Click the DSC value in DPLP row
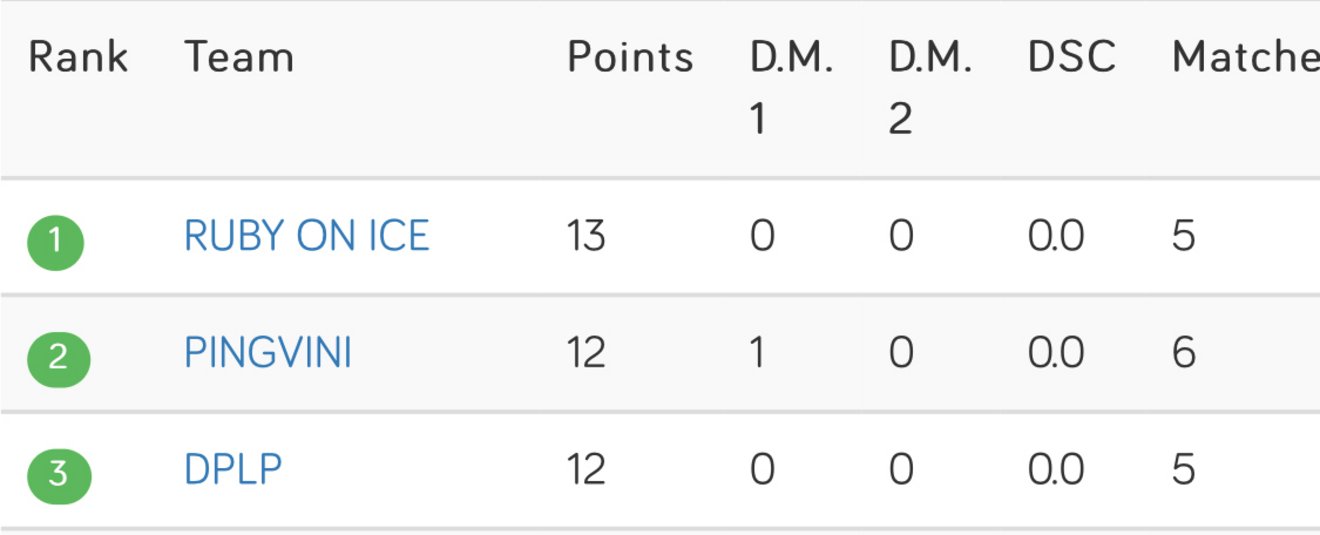The height and width of the screenshot is (535, 1320). (x=1055, y=469)
